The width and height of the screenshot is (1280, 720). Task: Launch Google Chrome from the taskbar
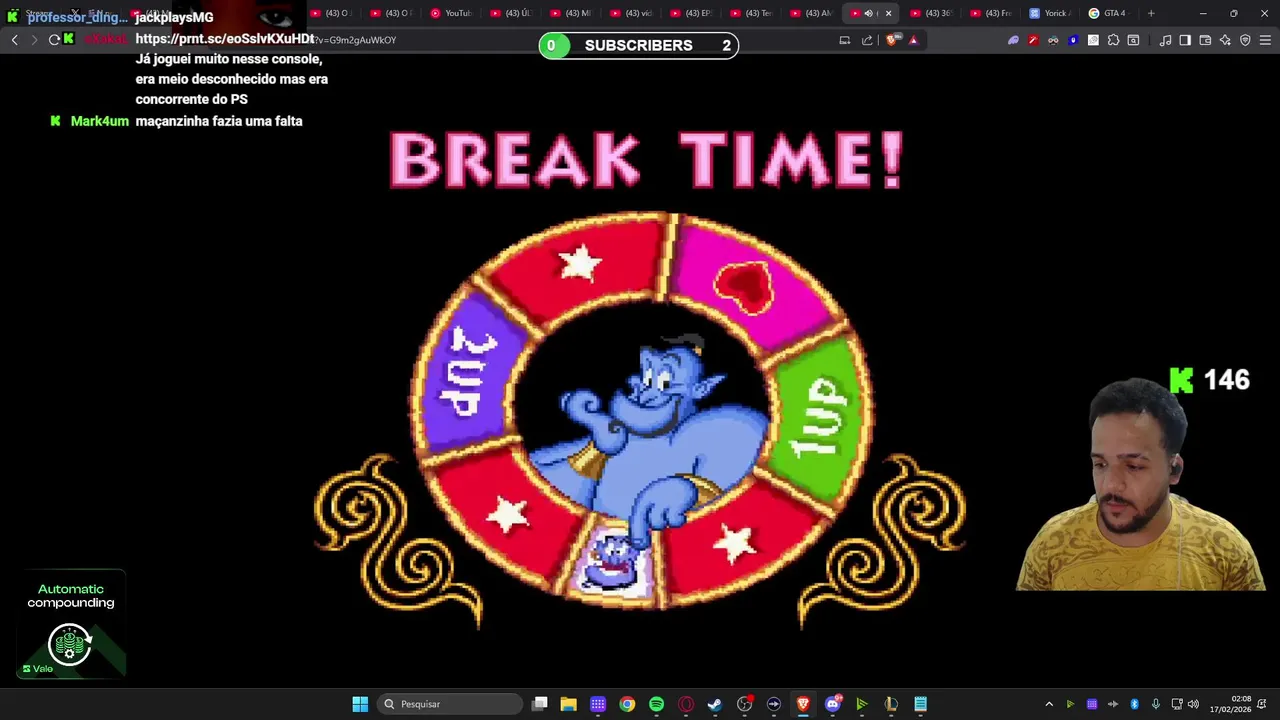tap(627, 704)
